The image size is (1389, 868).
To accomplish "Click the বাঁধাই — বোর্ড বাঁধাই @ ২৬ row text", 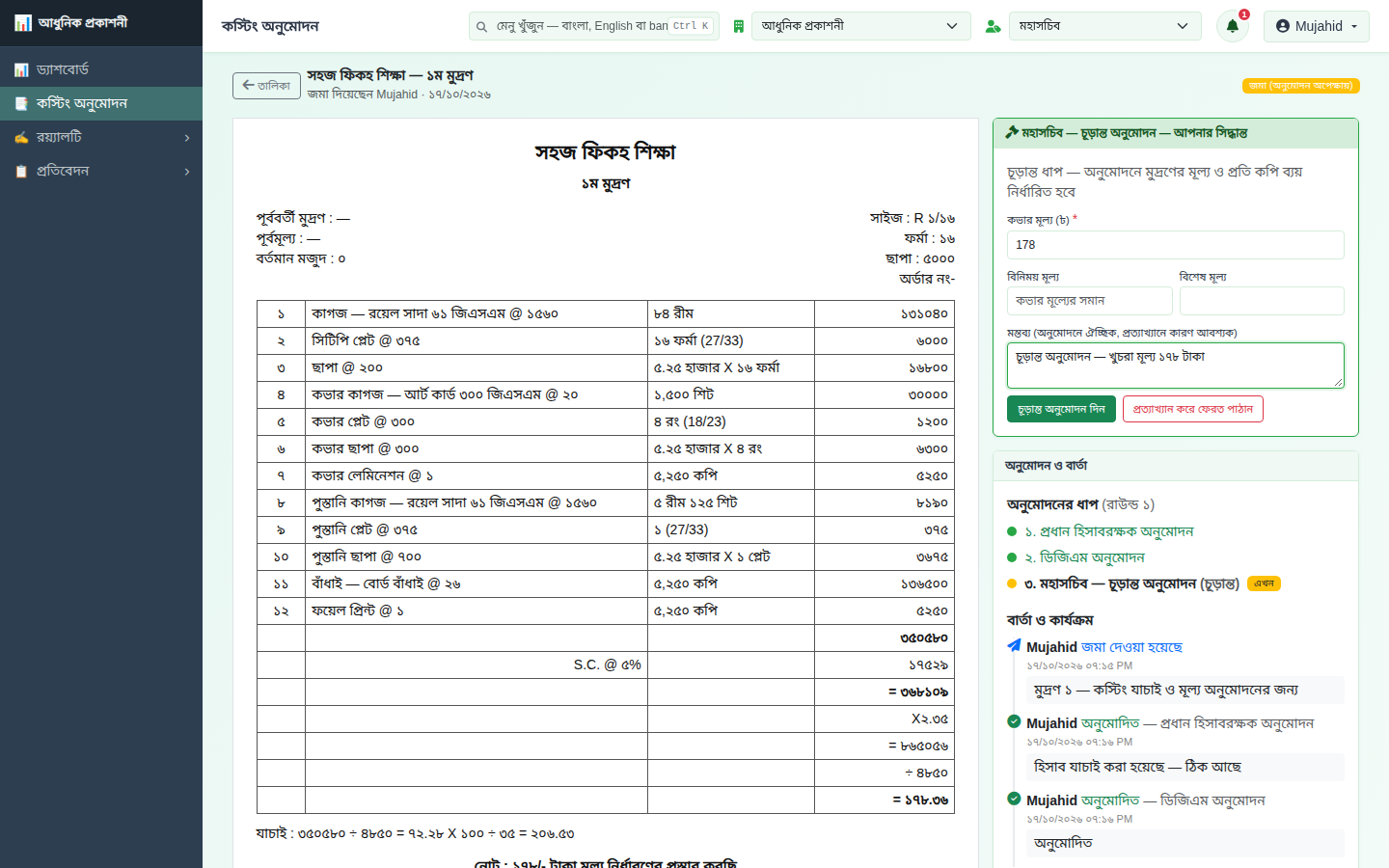I will (x=386, y=583).
